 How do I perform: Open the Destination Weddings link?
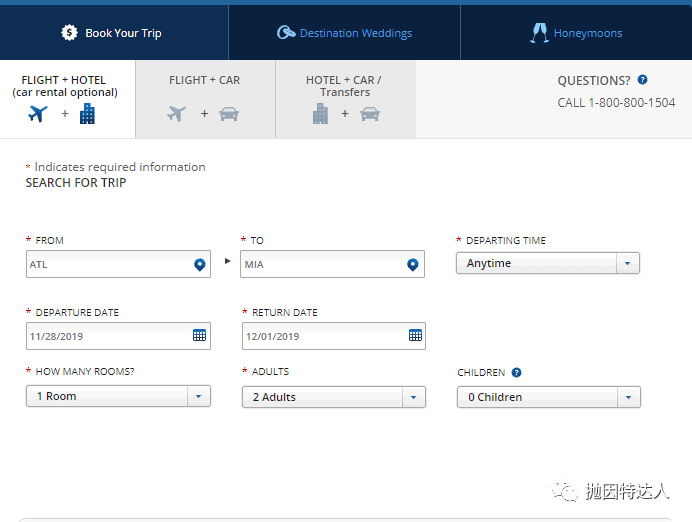[x=357, y=33]
